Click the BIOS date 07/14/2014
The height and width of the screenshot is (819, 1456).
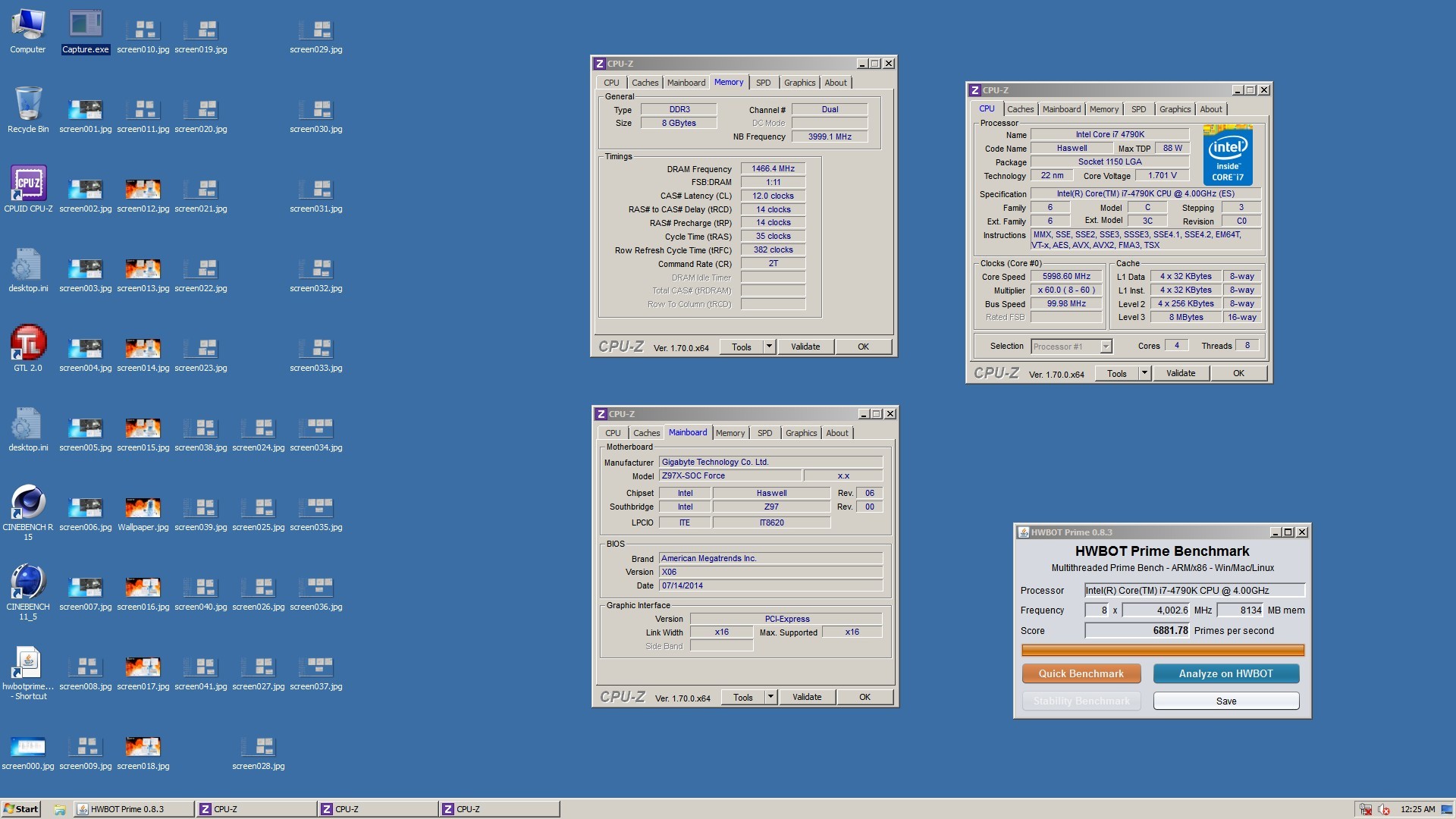point(770,585)
